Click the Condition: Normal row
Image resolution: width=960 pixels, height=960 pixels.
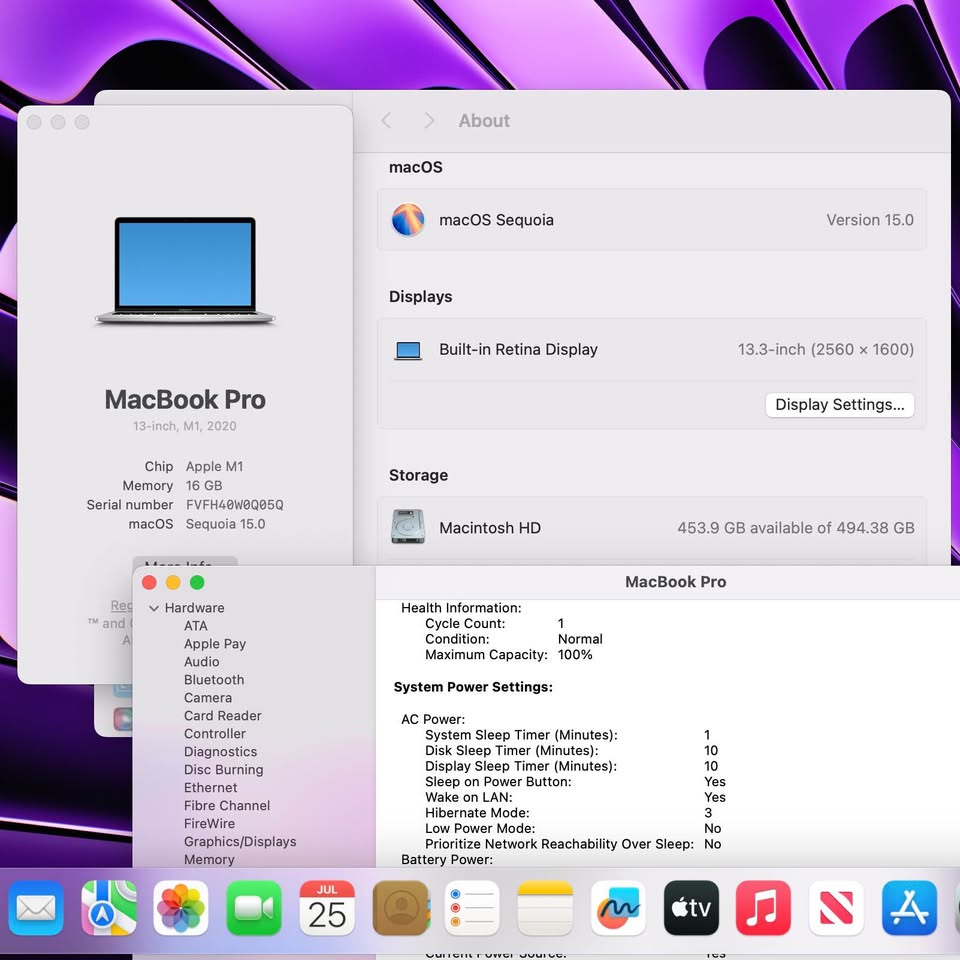(514, 639)
